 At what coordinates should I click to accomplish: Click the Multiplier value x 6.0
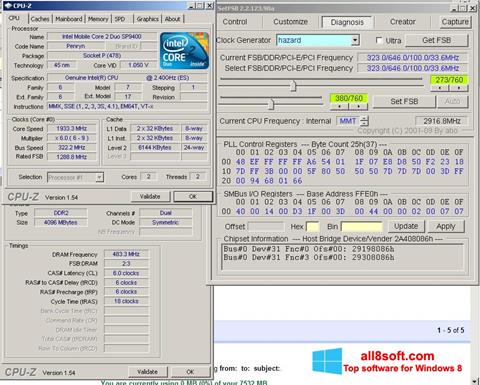click(72, 138)
